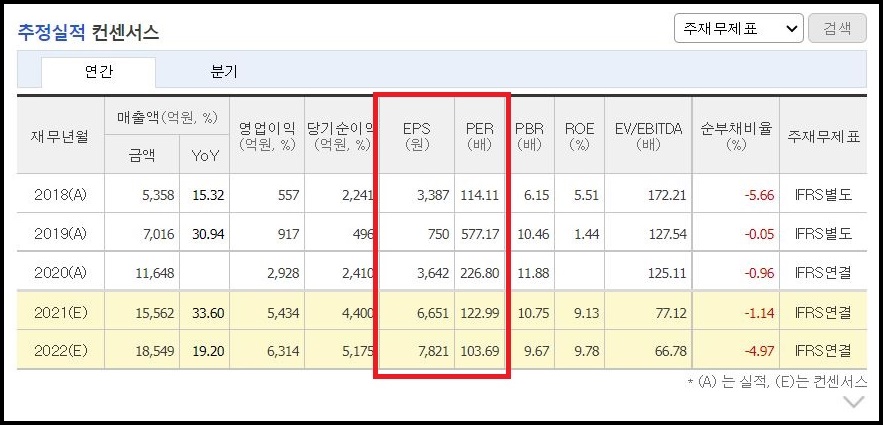Click EPS value 7,821
The image size is (883, 425).
431,352
